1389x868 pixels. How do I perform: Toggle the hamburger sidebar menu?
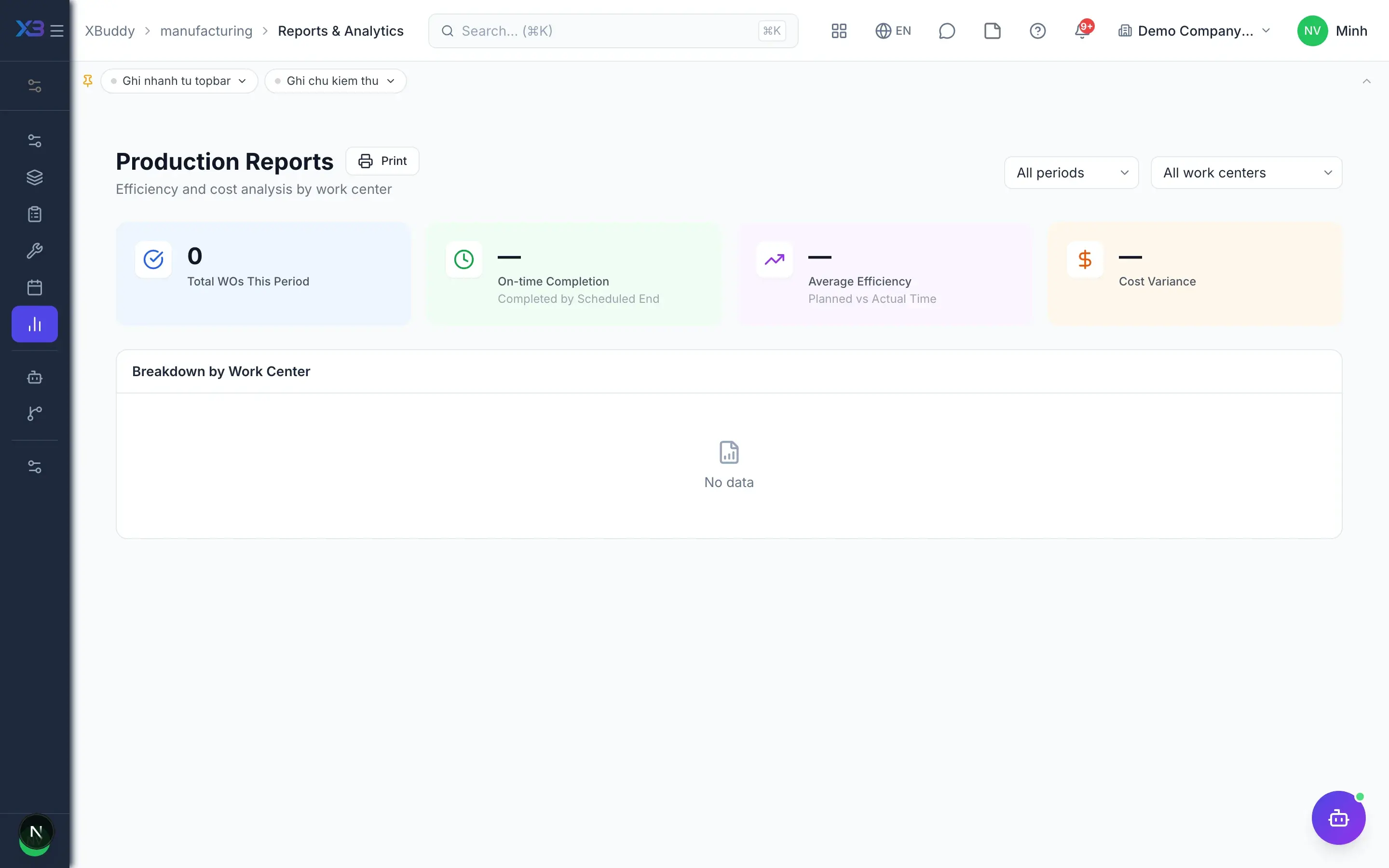pos(57,30)
